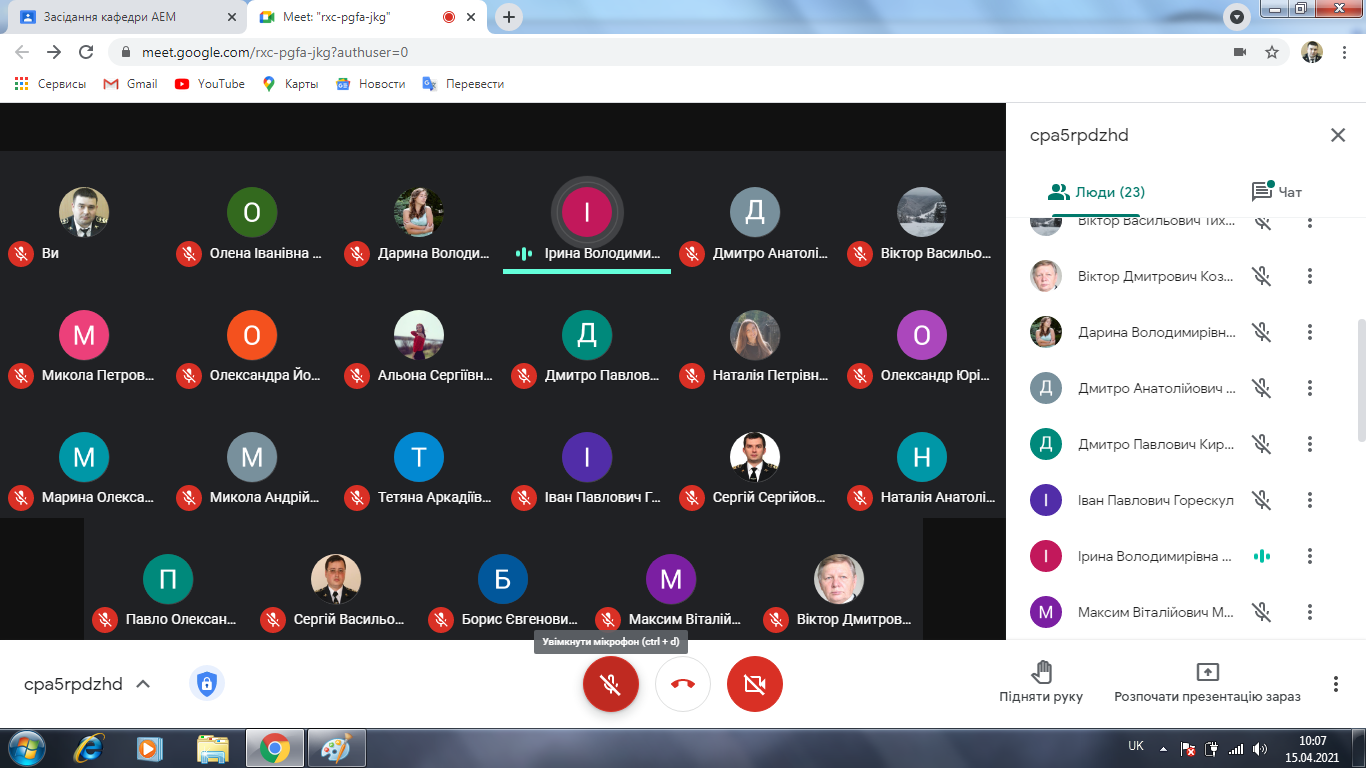The image size is (1366, 784).
Task: Click the Олена Іванівна participant tile avatar
Action: coord(252,212)
